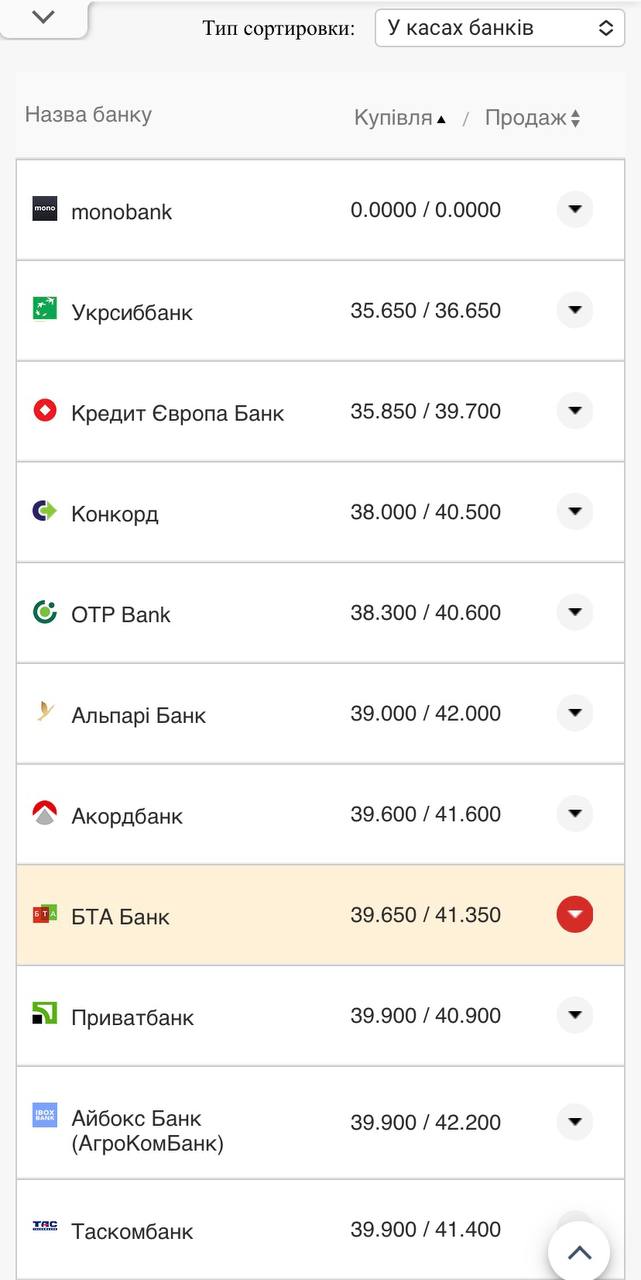
Task: Click the Акордбанк logo icon
Action: [x=43, y=814]
